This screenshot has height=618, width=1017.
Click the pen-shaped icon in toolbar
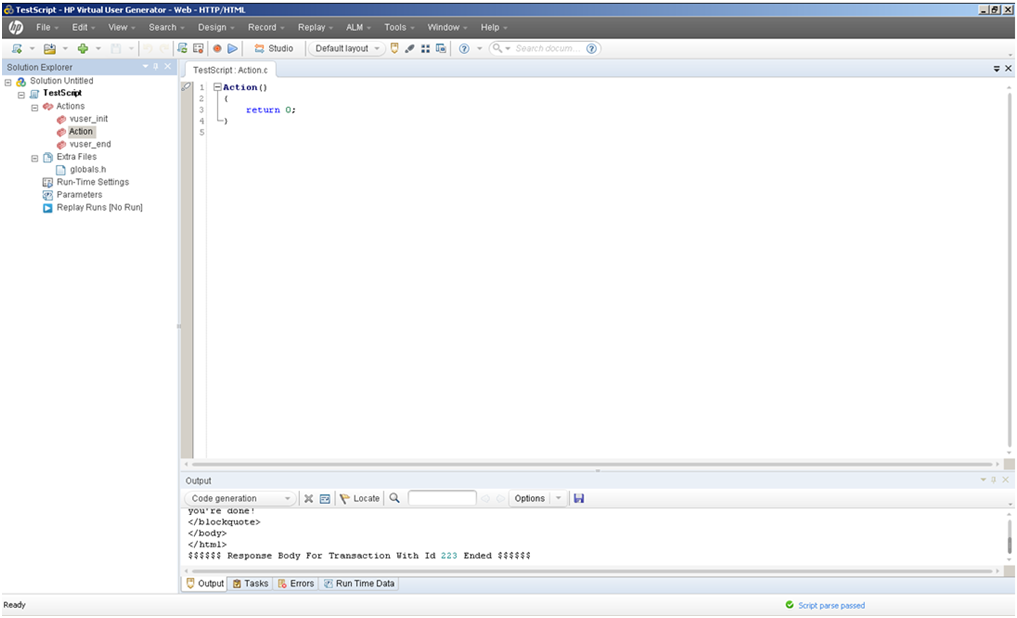coord(410,49)
